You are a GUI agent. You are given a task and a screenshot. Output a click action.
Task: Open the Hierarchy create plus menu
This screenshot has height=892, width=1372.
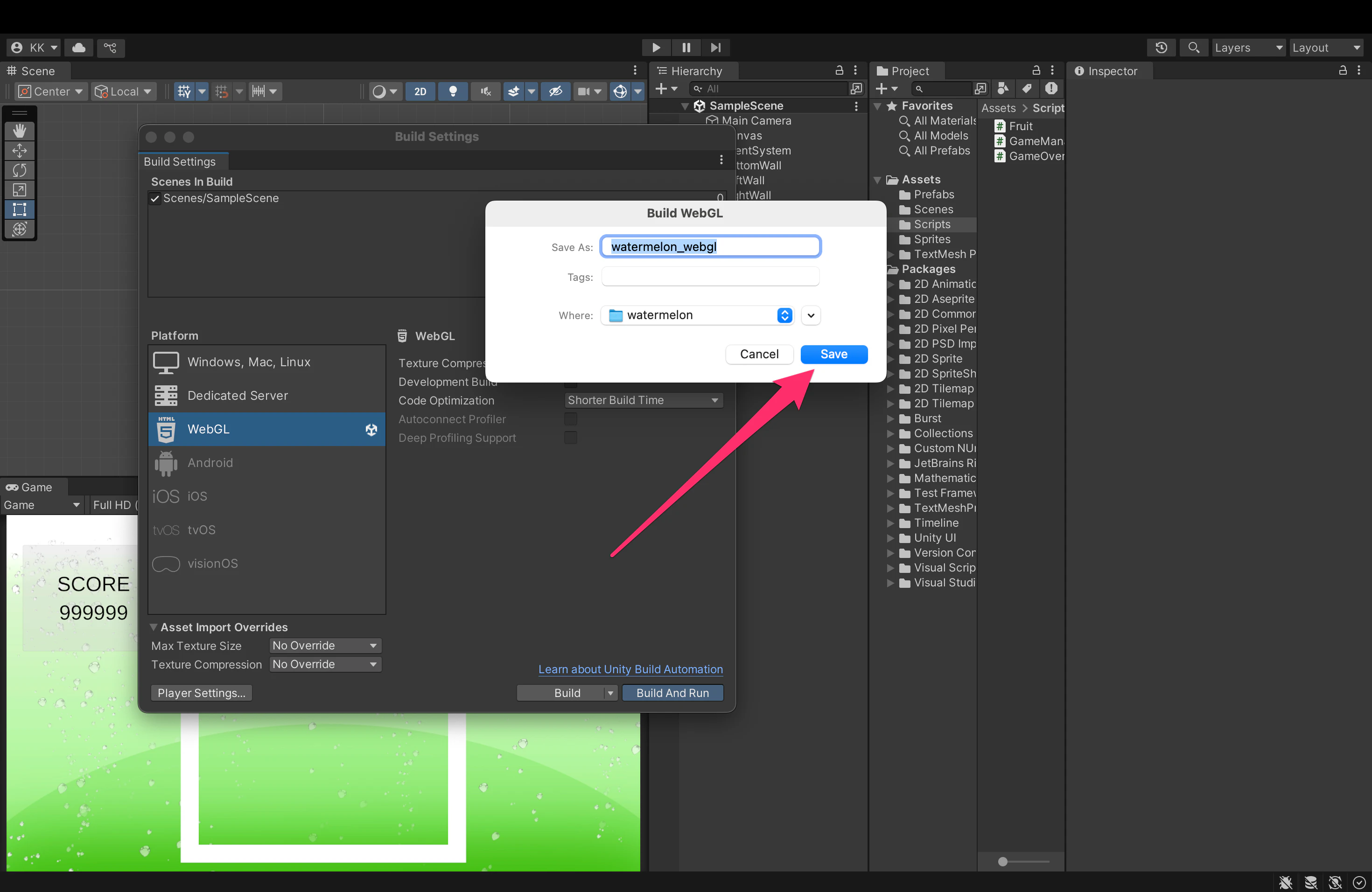(666, 89)
